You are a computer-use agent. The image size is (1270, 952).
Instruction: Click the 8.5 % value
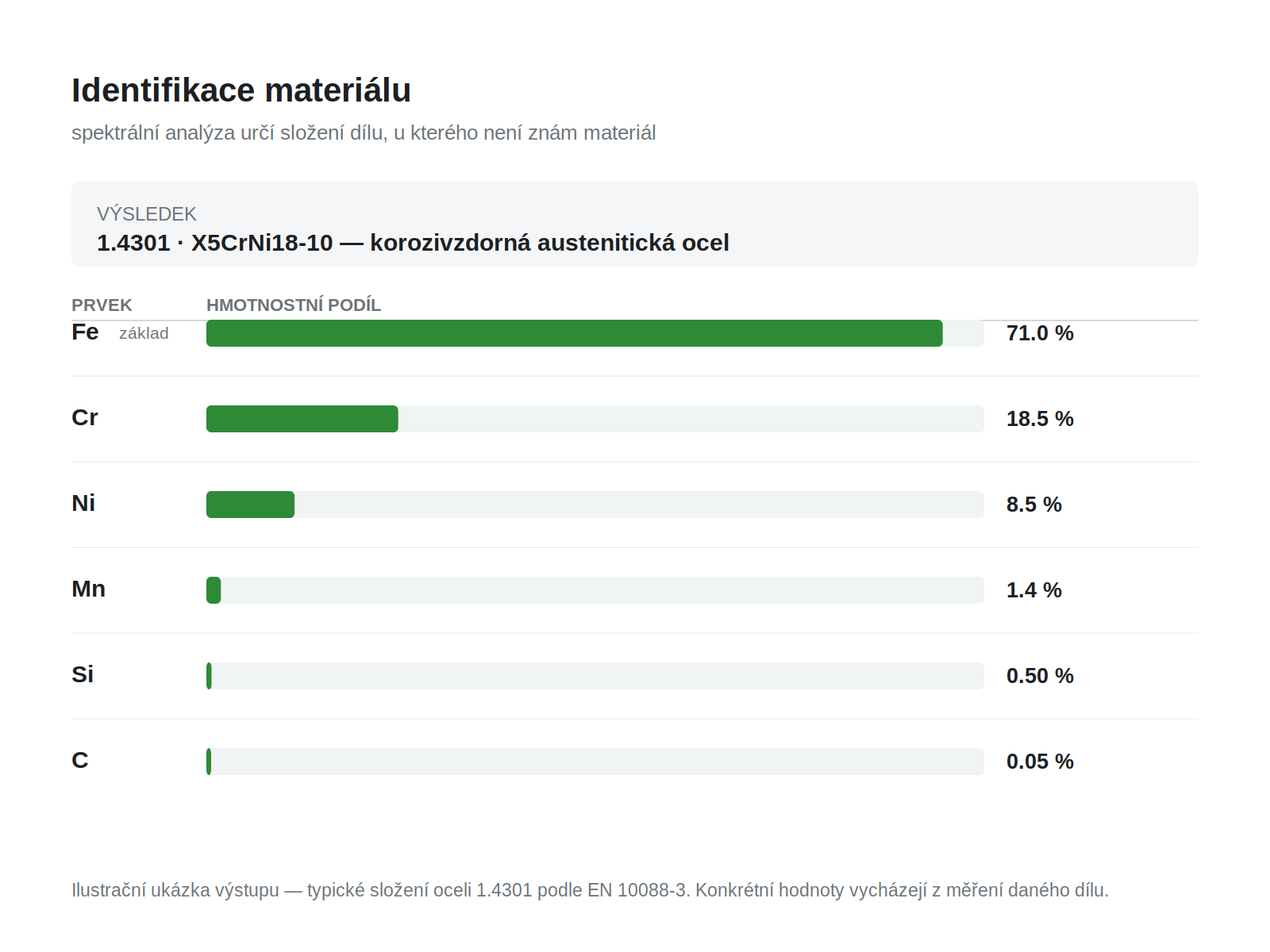1034,505
